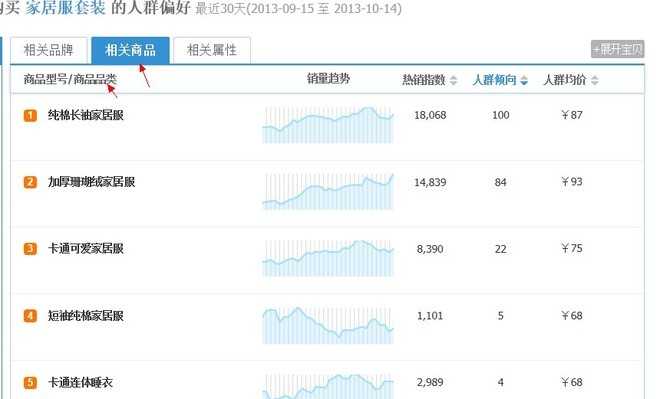Click the orange rank 3 badge
Screen dimensions: 660x399
(30, 249)
